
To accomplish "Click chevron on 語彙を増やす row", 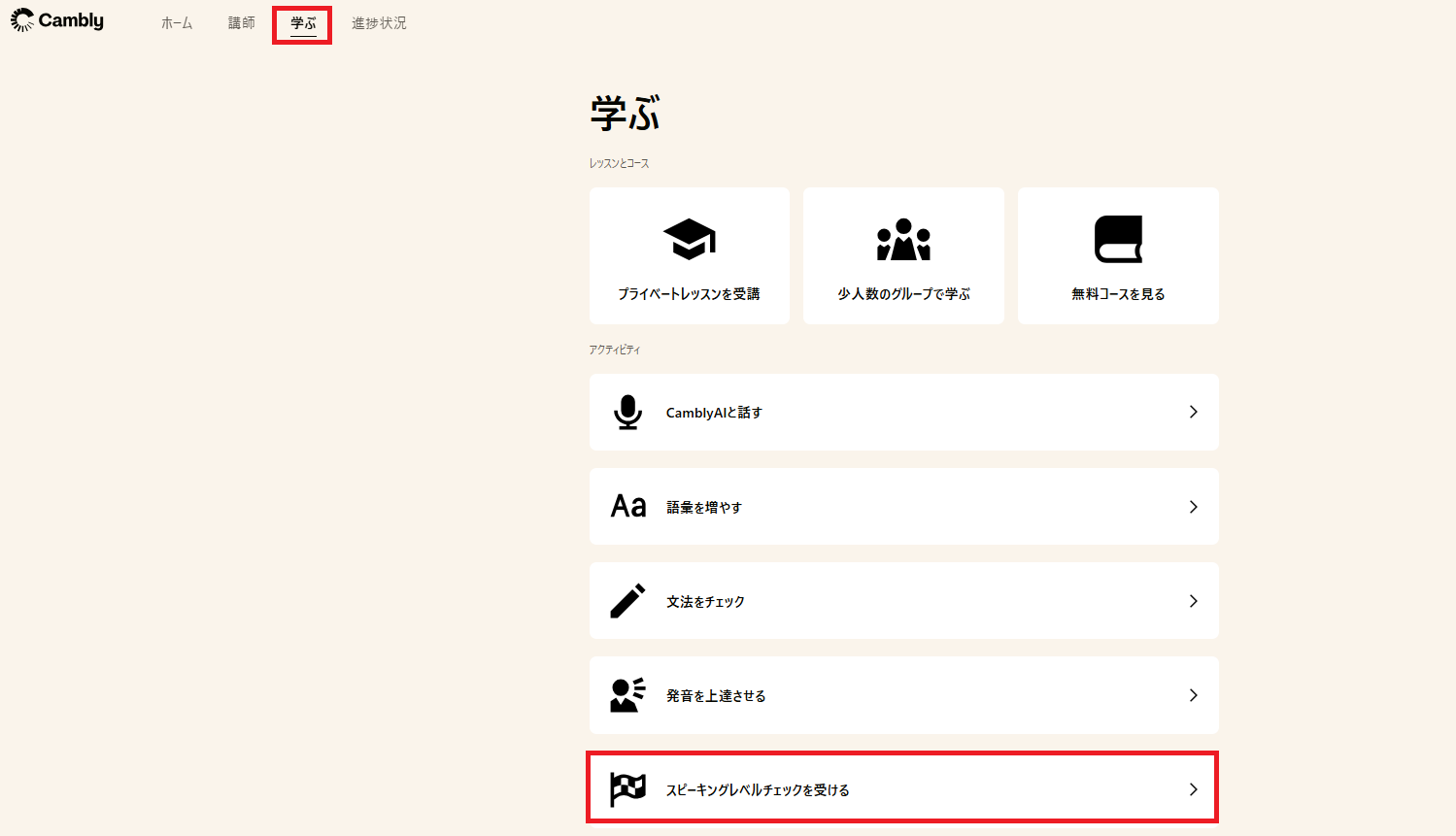I will tap(1194, 507).
